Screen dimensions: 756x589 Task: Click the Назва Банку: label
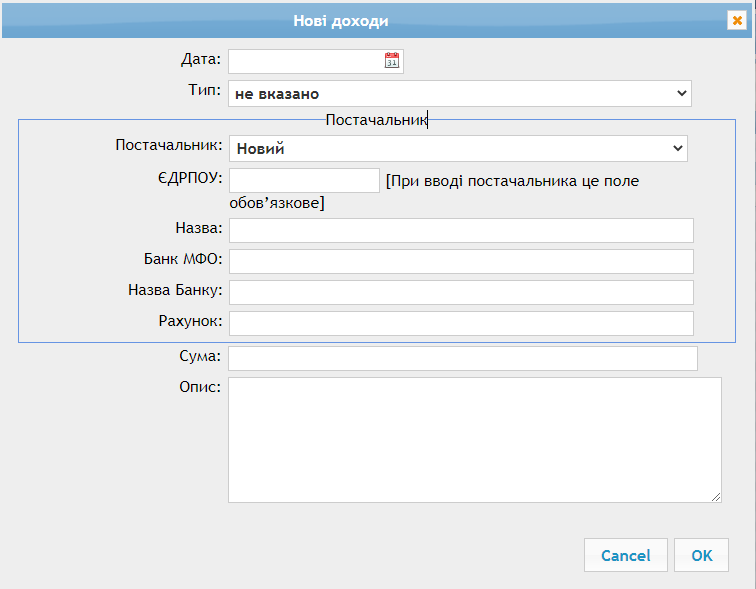(175, 290)
